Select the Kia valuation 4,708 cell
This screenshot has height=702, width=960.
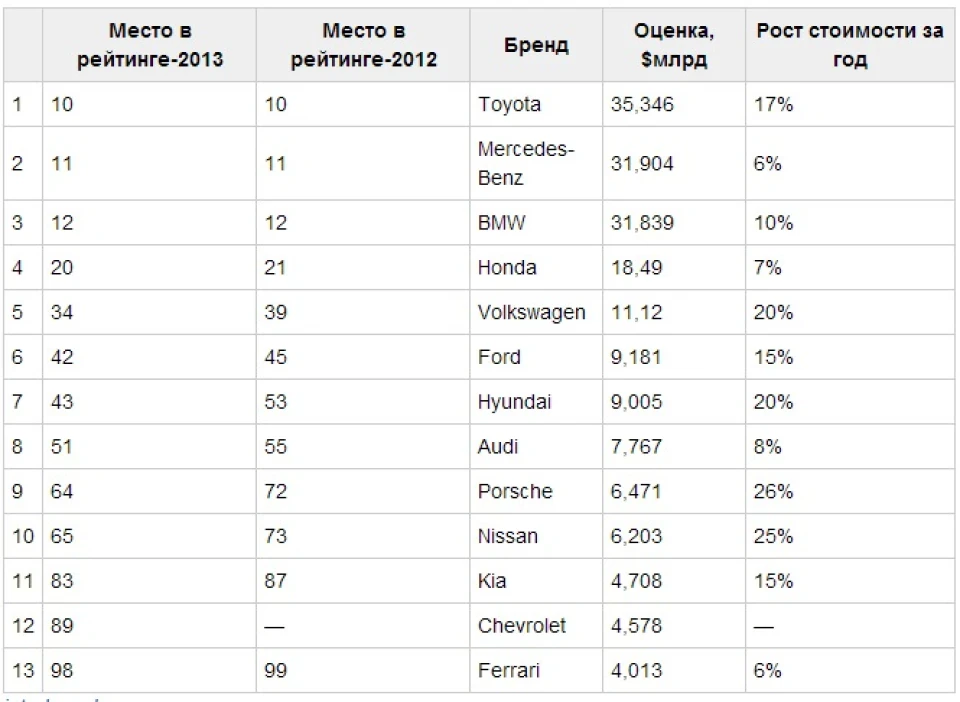pos(674,581)
